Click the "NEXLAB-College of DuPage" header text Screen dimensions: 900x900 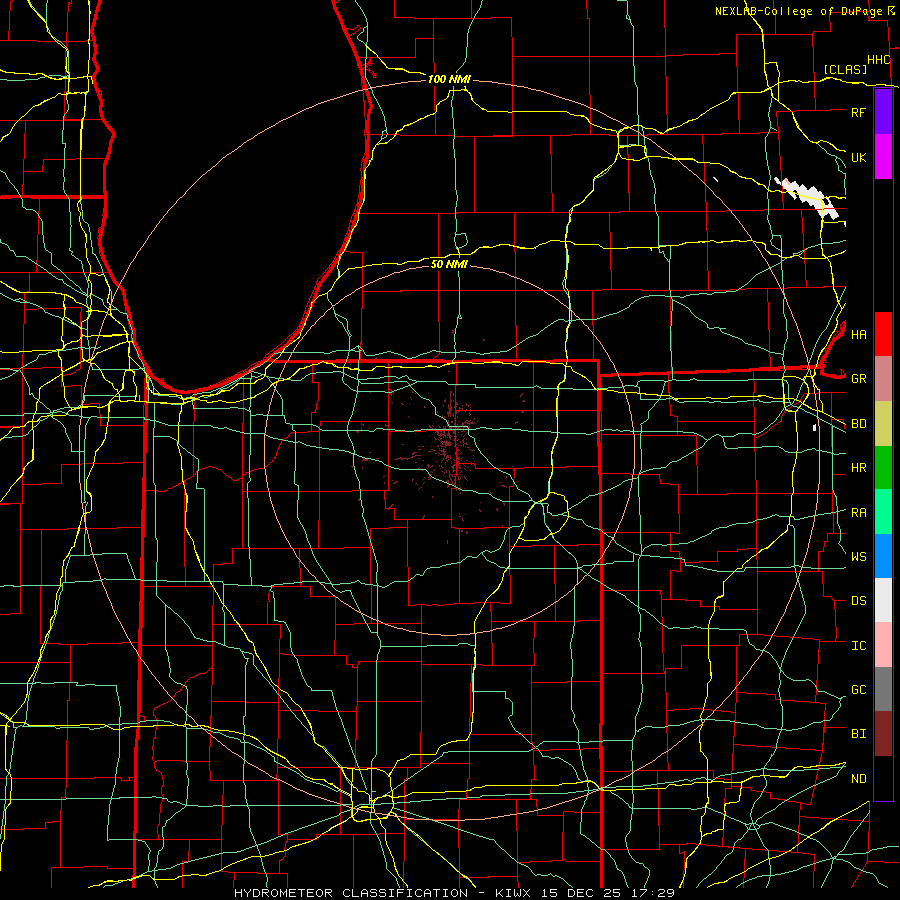[799, 11]
